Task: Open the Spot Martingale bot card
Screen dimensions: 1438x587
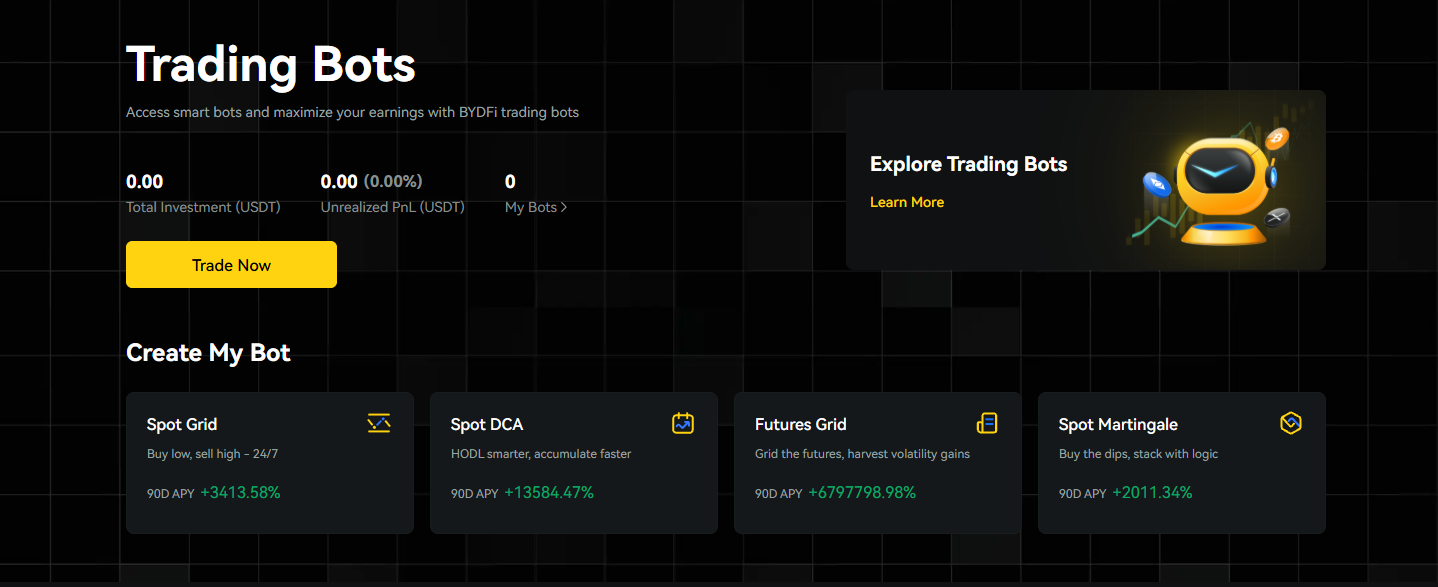Action: 1181,463
